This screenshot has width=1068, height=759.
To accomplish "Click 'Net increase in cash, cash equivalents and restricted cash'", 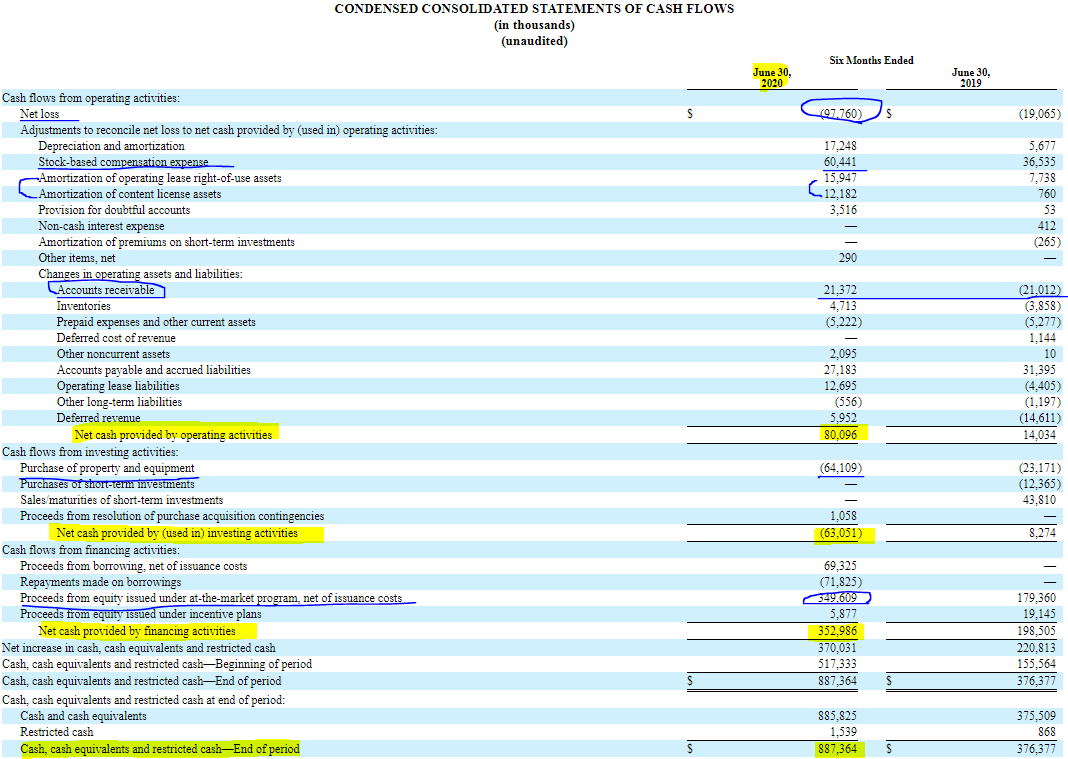I will [138, 648].
